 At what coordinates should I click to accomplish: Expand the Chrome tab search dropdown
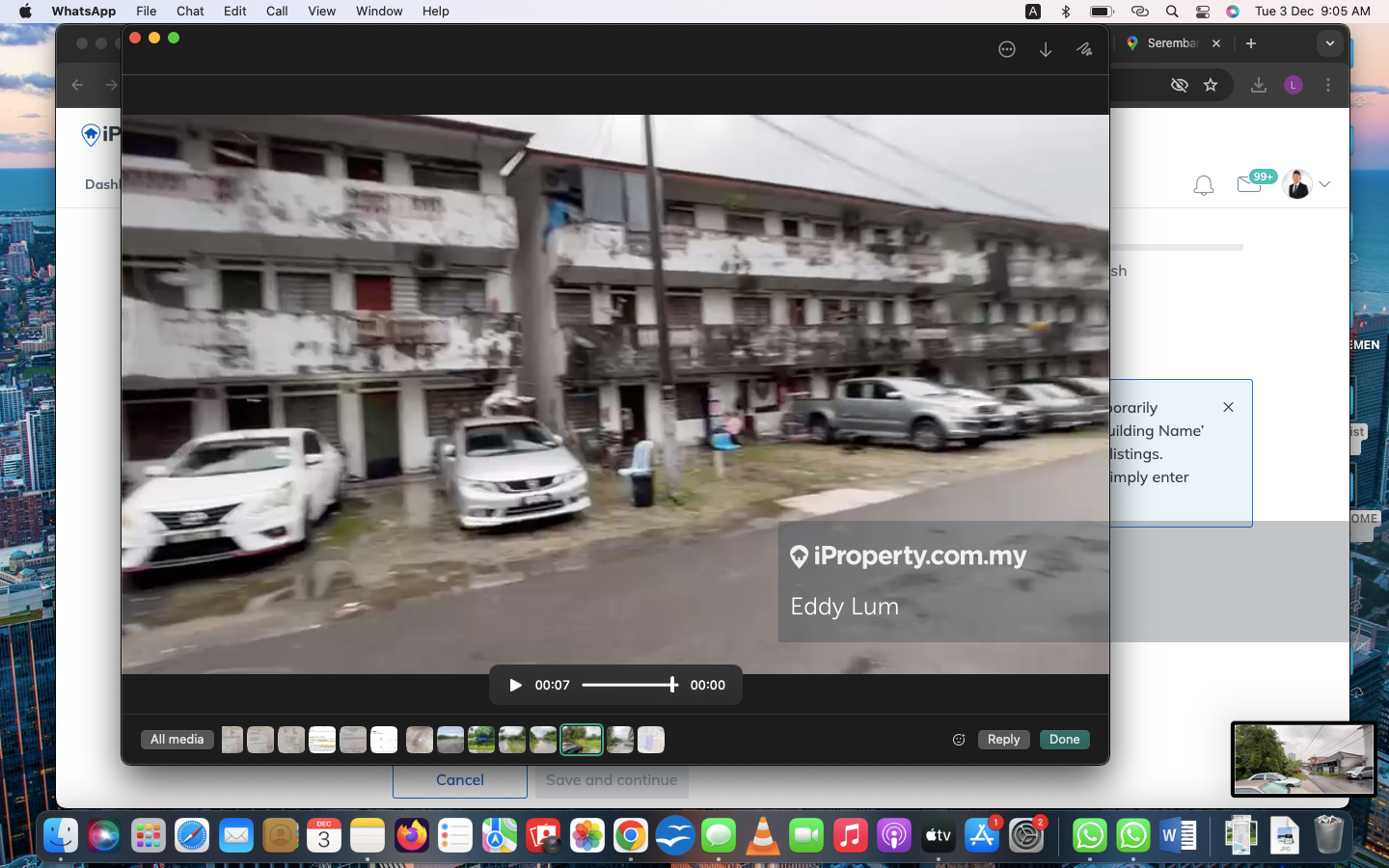pos(1330,43)
